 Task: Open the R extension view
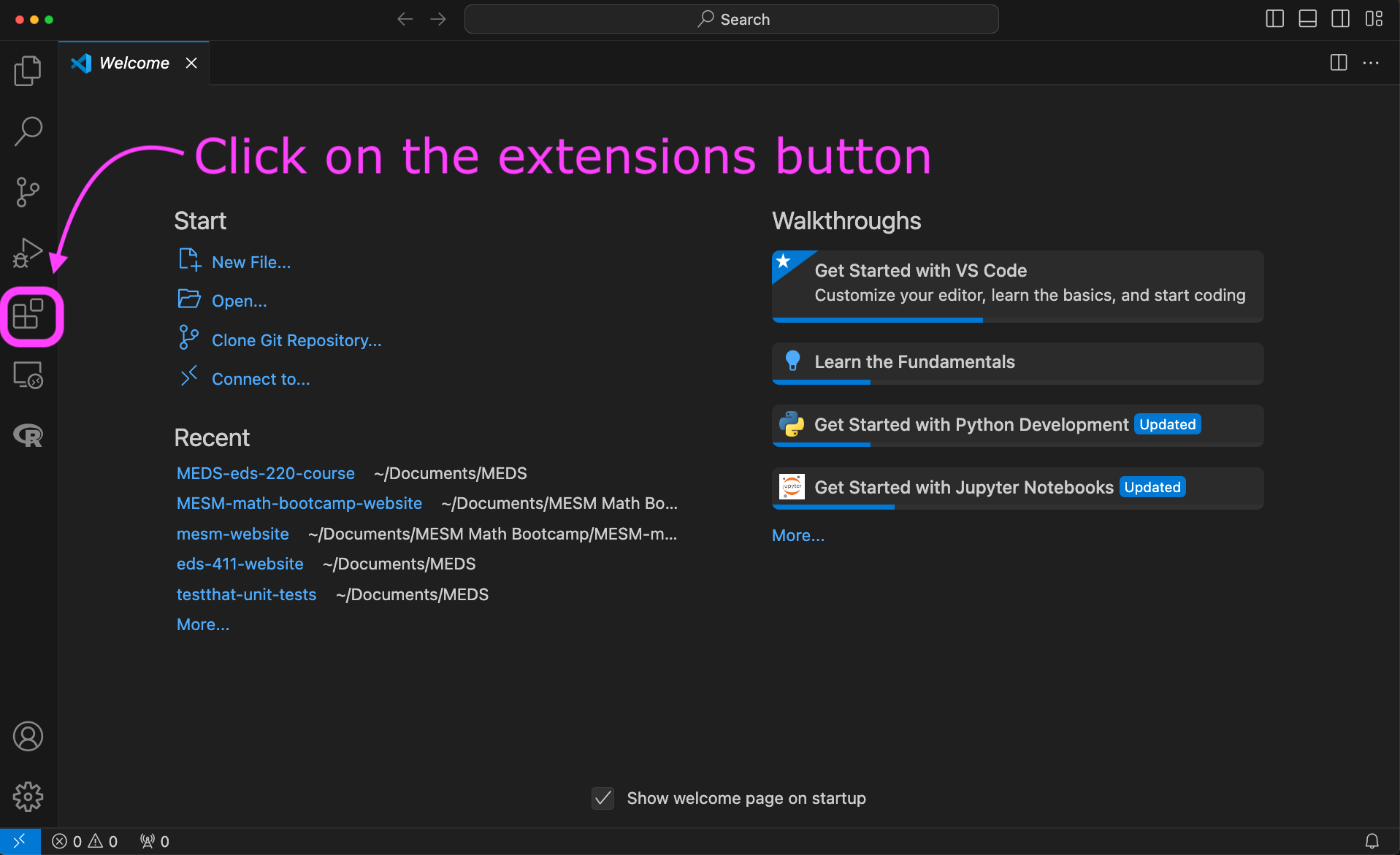(28, 436)
